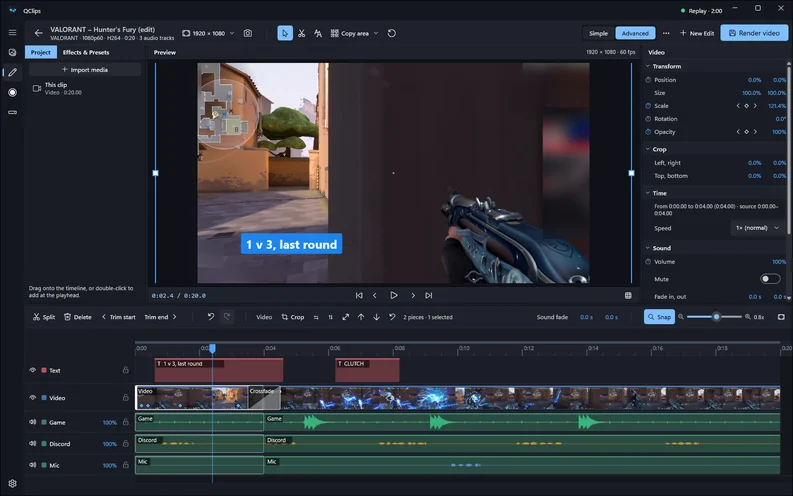The width and height of the screenshot is (793, 496).
Task: Jump to the start of clip
Action: (x=359, y=295)
